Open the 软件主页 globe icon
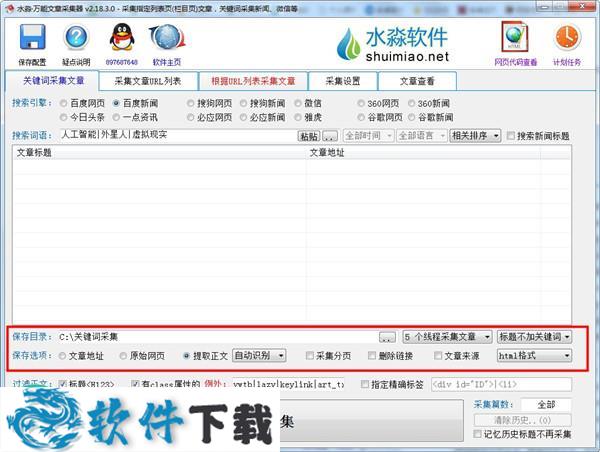The height and width of the screenshot is (452, 600). [x=166, y=39]
